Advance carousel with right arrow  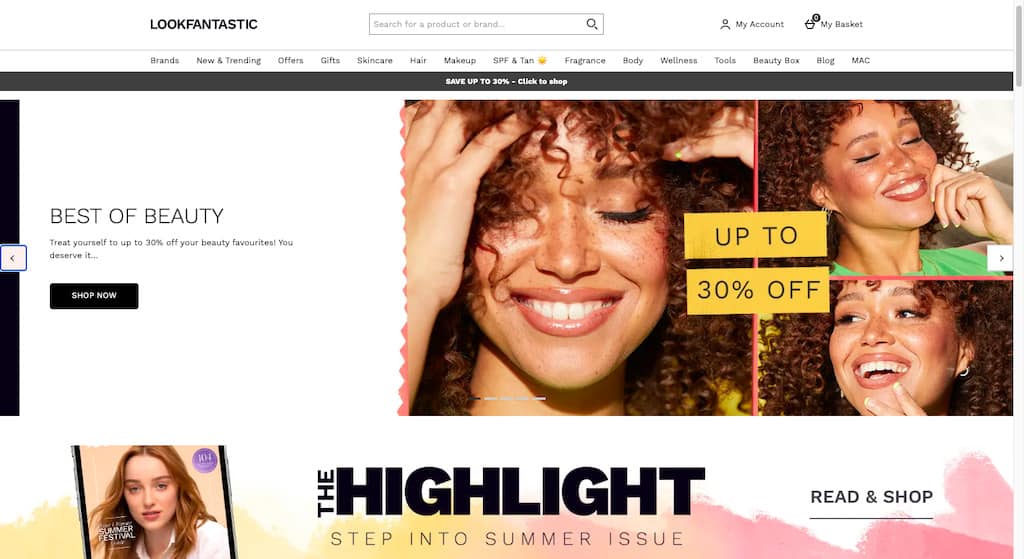pyautogui.click(x=1000, y=258)
